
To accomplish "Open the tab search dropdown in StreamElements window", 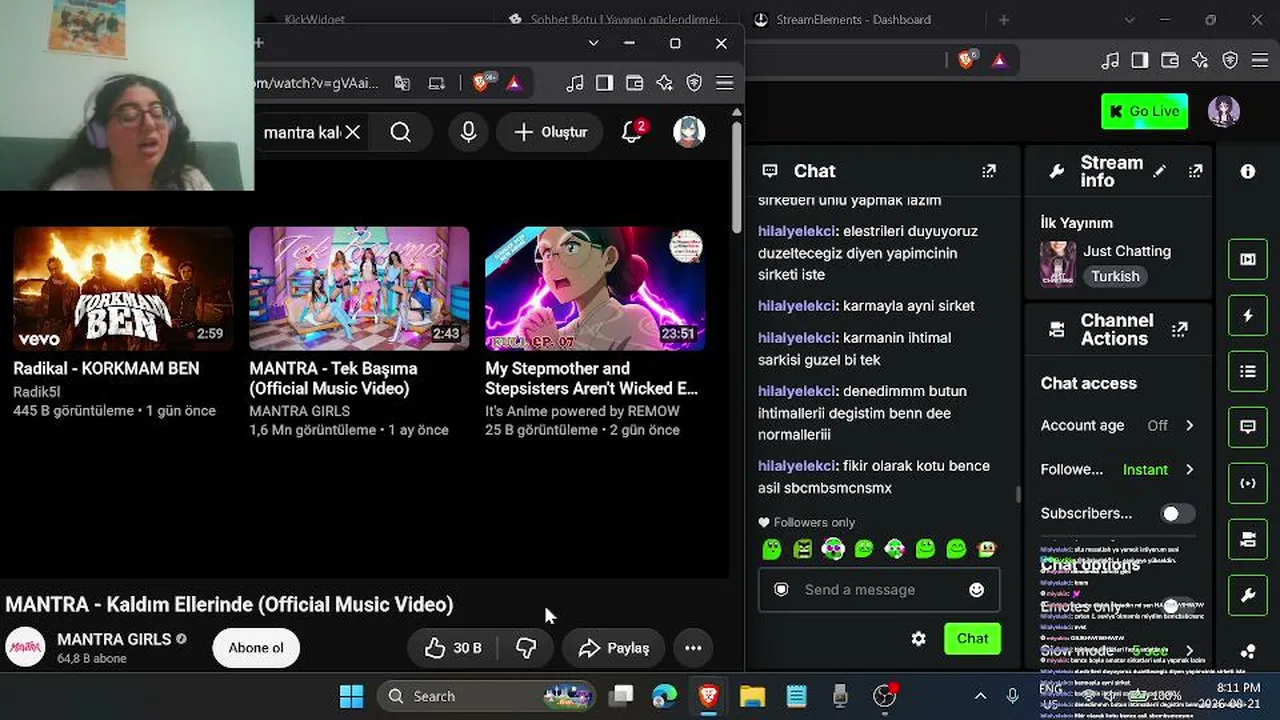I will coord(1130,20).
